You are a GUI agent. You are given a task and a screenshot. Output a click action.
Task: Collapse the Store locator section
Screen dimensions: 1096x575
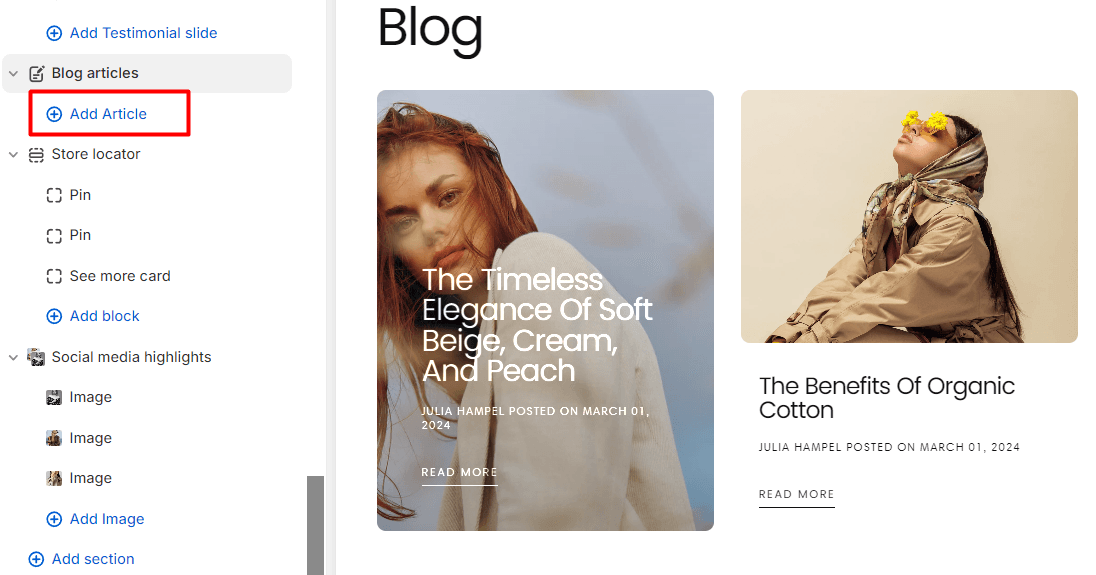13,154
